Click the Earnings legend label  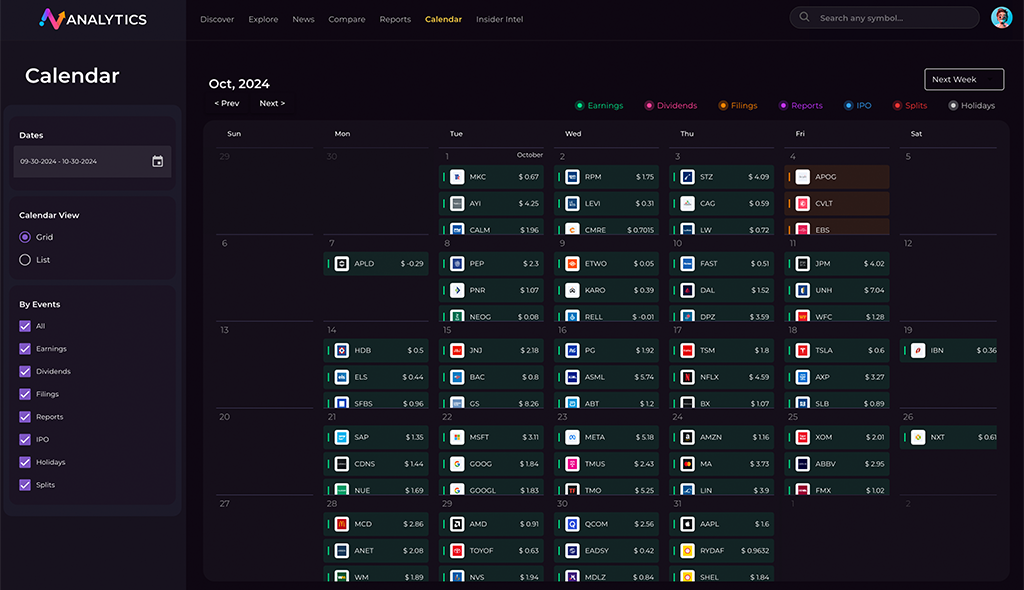[605, 105]
